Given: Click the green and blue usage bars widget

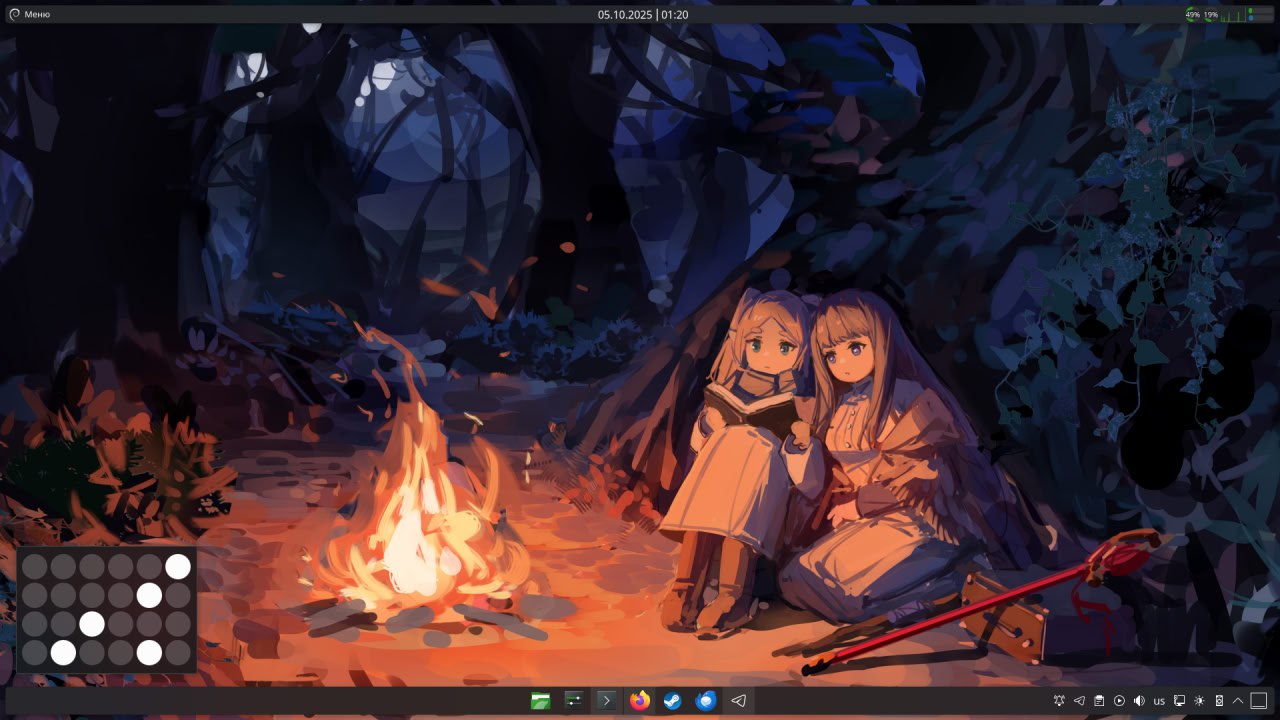Looking at the screenshot, I should [x=1260, y=15].
